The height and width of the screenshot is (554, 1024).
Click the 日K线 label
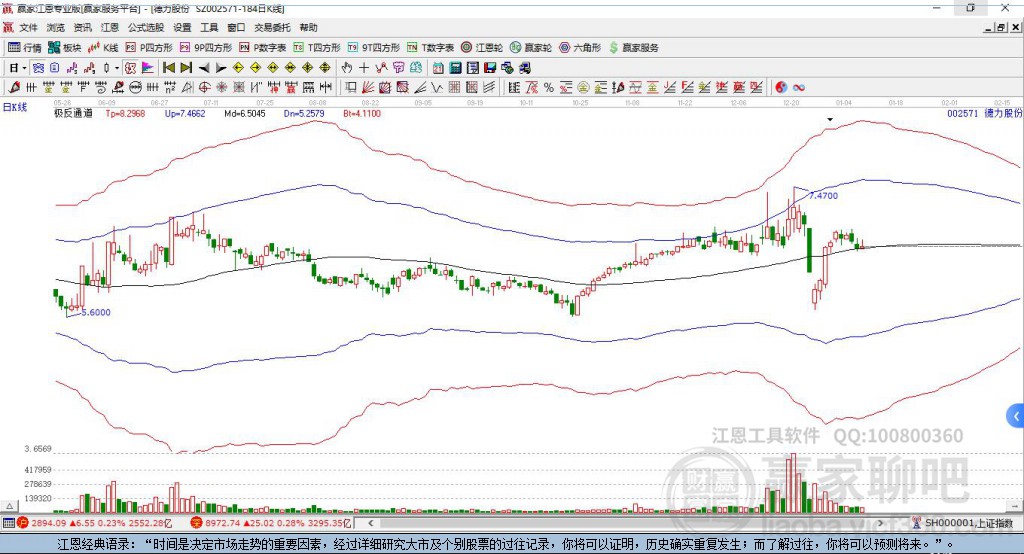pyautogui.click(x=15, y=106)
